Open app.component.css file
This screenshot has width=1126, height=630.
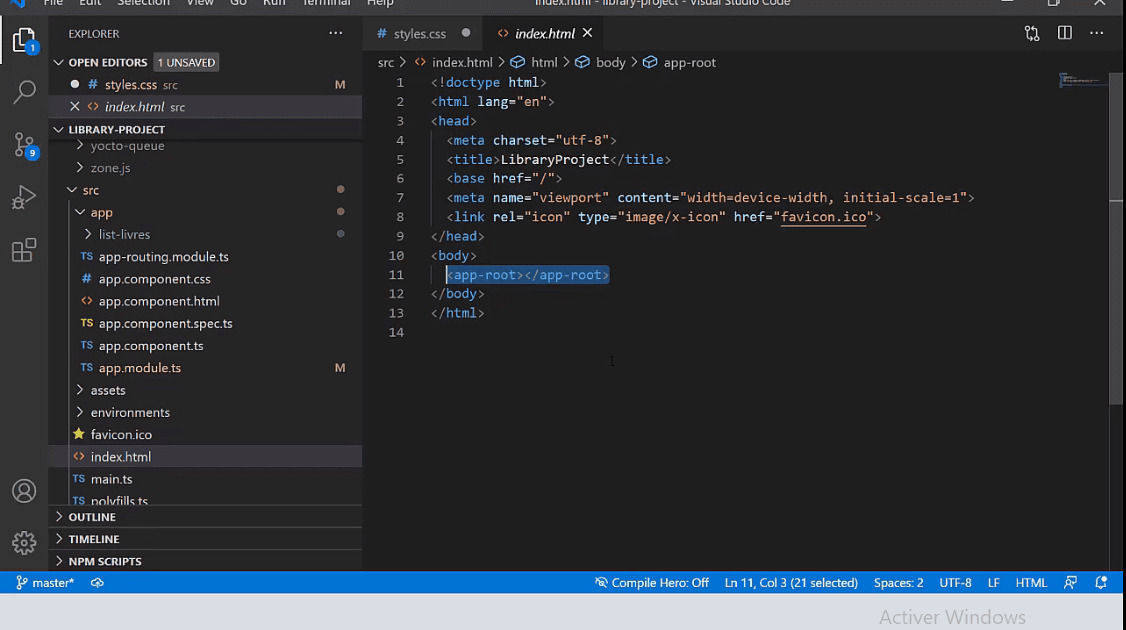154,279
